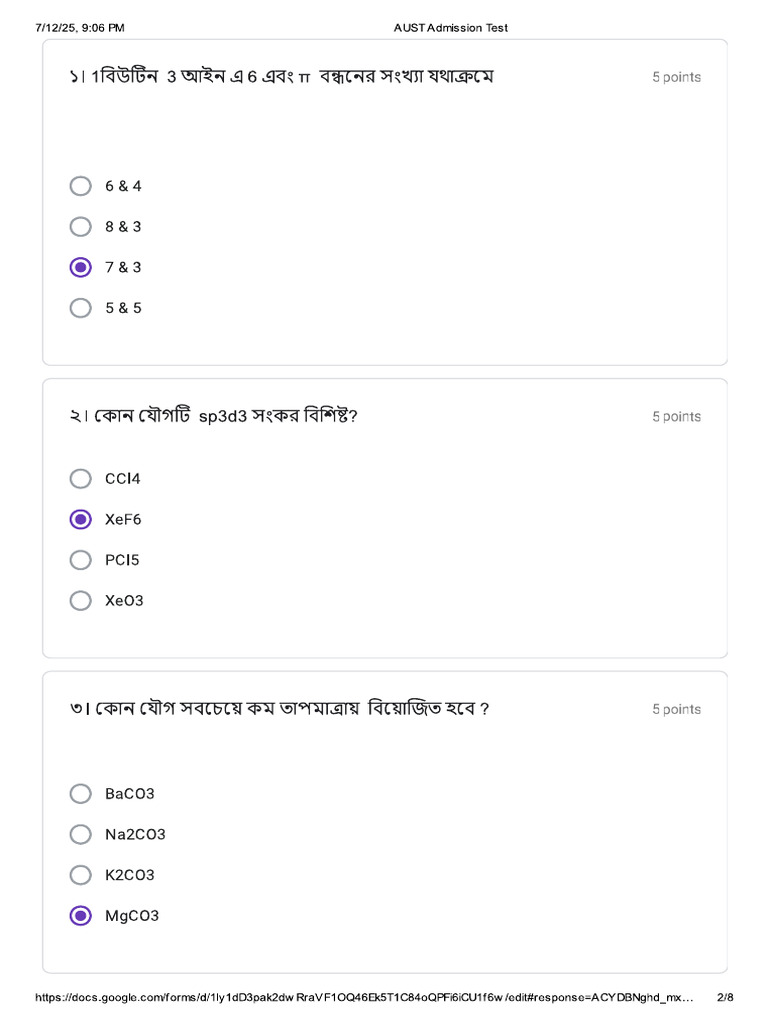
Task: Pick the K2CO3 radio option
Action: pos(81,875)
